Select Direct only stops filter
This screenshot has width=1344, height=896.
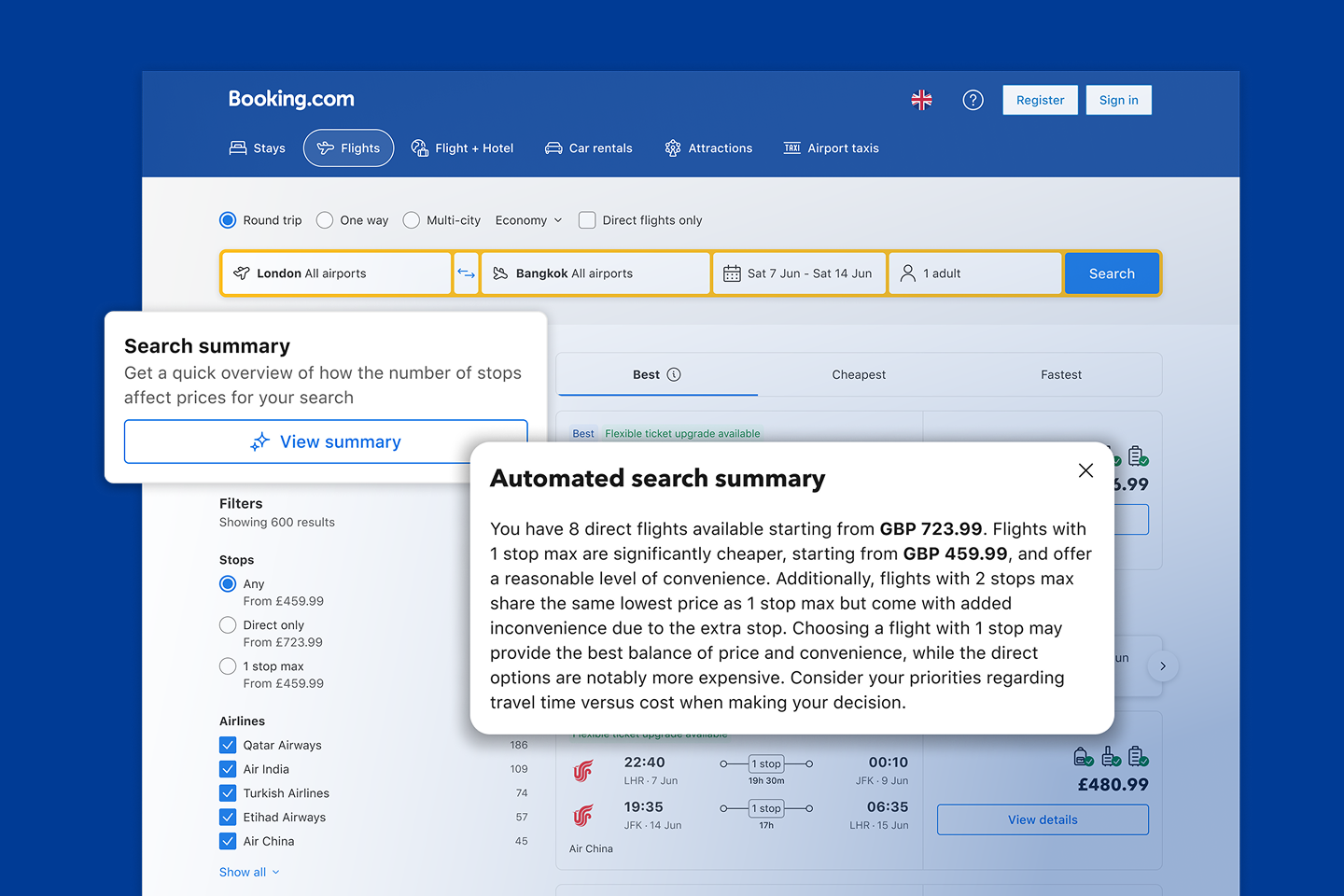[228, 625]
